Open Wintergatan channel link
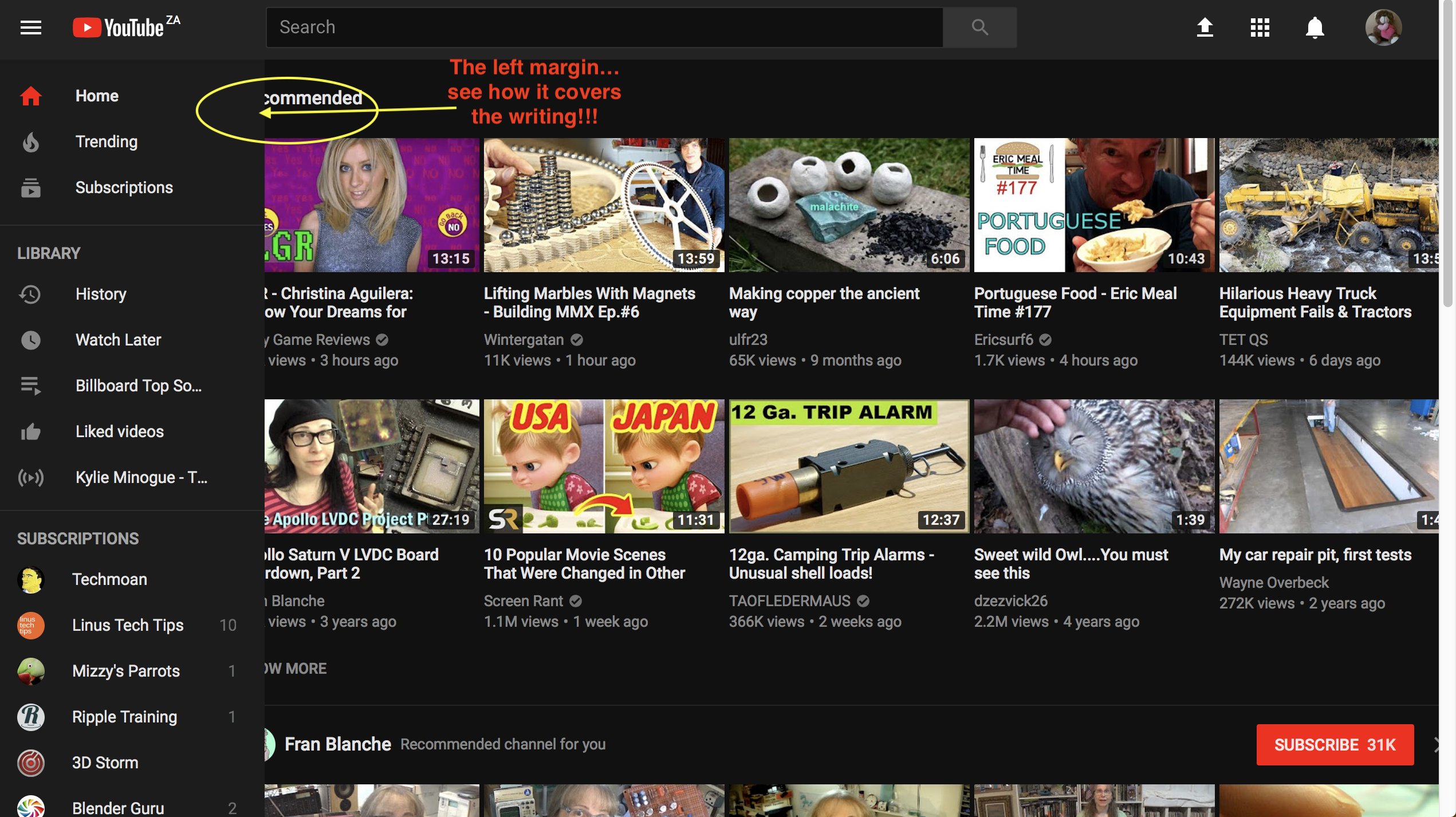Screen dimensions: 1456x817 click(x=524, y=340)
